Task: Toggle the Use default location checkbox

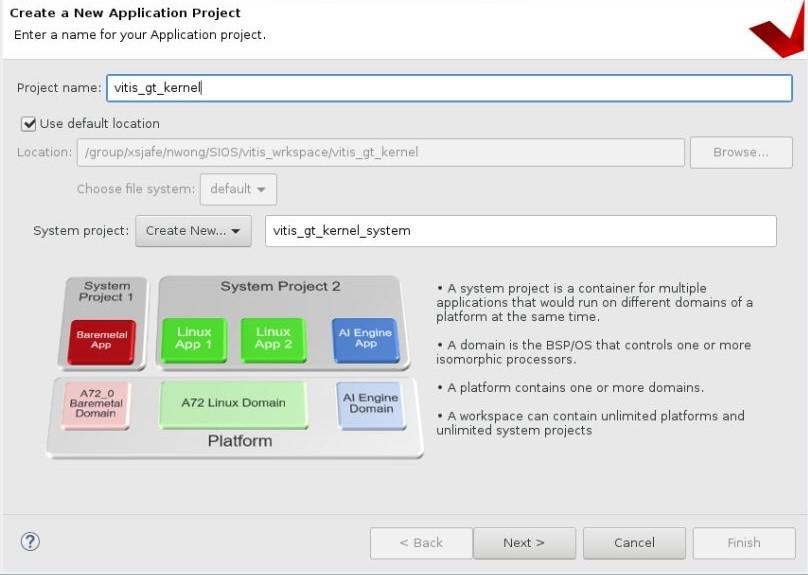Action: coord(28,124)
